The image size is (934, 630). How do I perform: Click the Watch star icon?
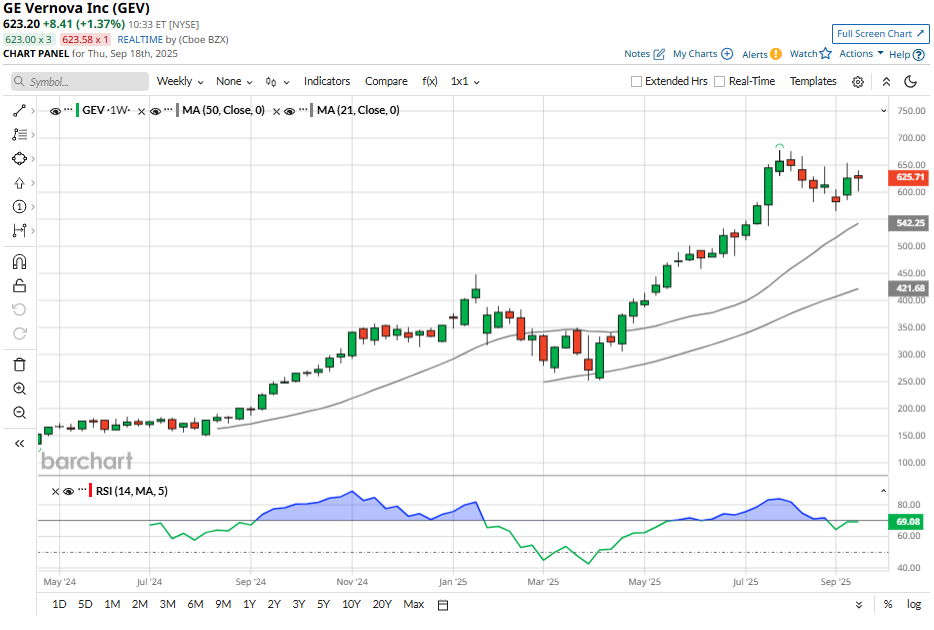click(825, 54)
